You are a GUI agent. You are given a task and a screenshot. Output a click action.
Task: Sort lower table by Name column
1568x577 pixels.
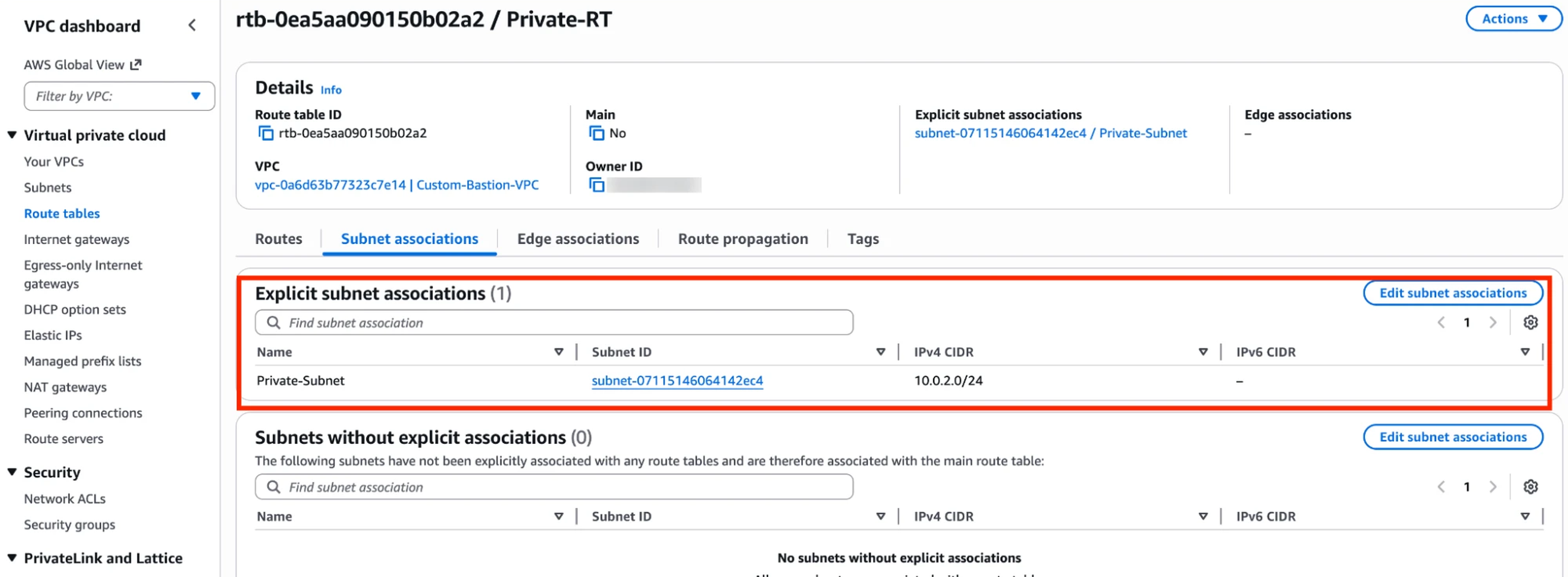tap(558, 516)
